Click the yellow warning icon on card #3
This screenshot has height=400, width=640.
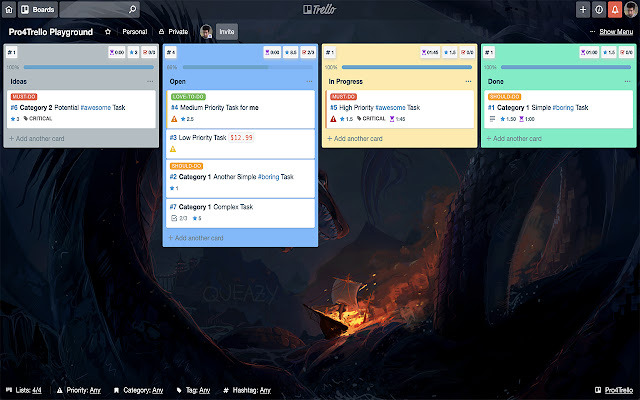173,149
